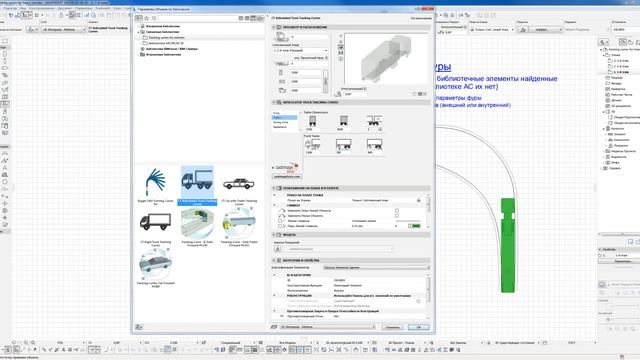Switch library browser to small icon view

247,18
